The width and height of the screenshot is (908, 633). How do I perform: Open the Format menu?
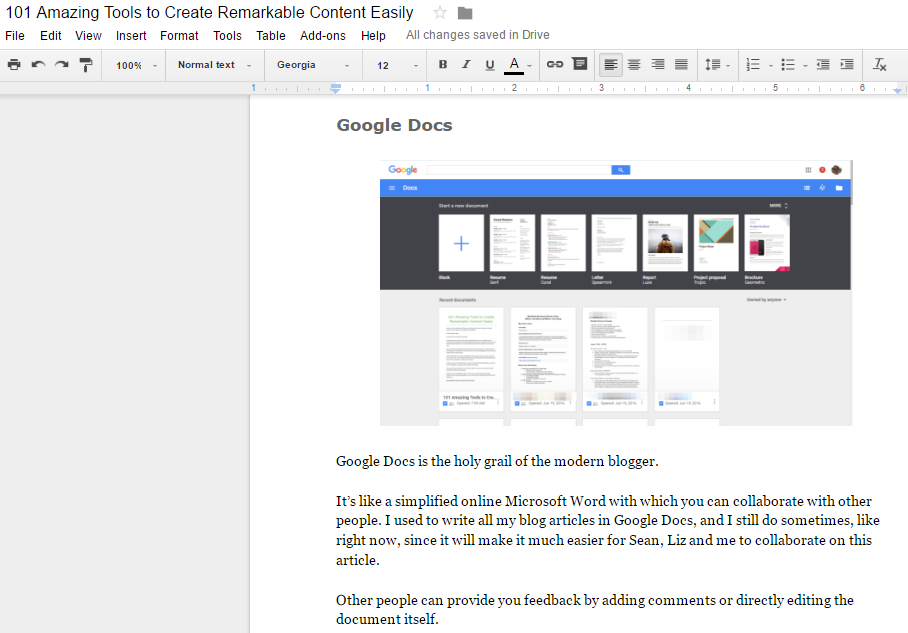(179, 36)
